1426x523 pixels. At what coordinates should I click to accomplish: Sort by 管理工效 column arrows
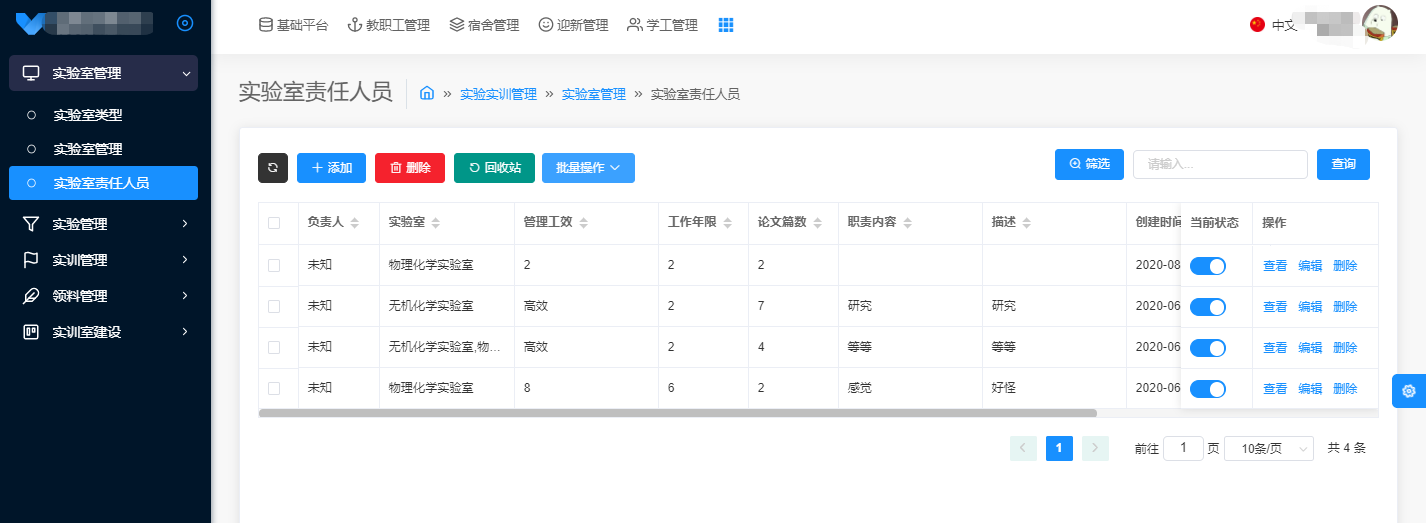point(583,223)
